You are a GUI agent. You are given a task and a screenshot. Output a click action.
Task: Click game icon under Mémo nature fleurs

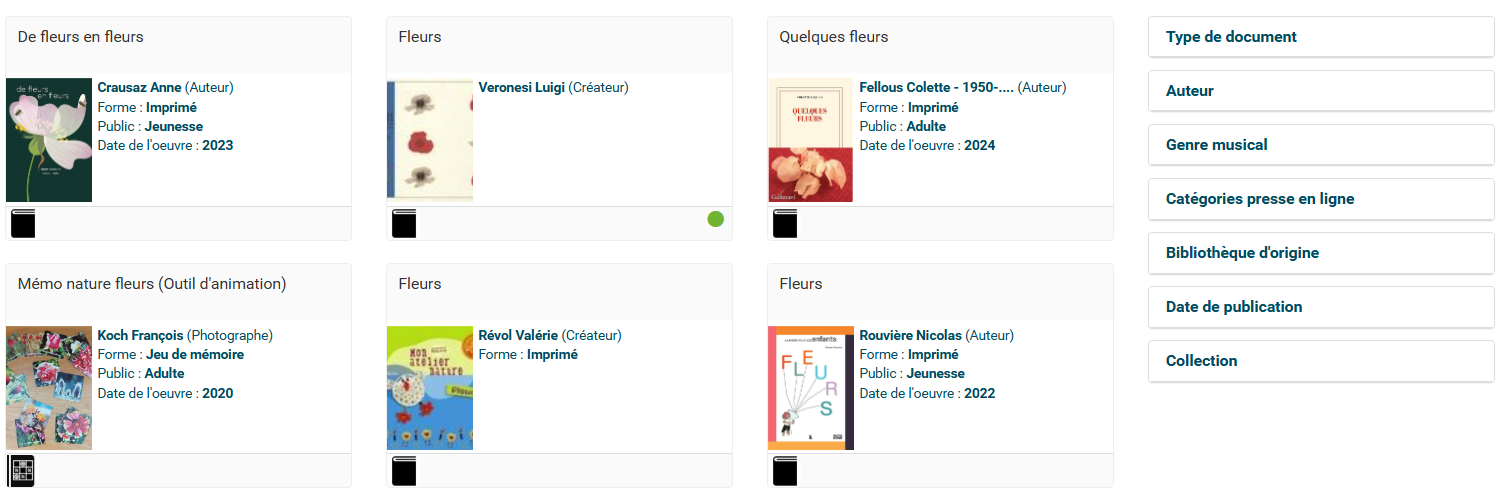pos(21,470)
